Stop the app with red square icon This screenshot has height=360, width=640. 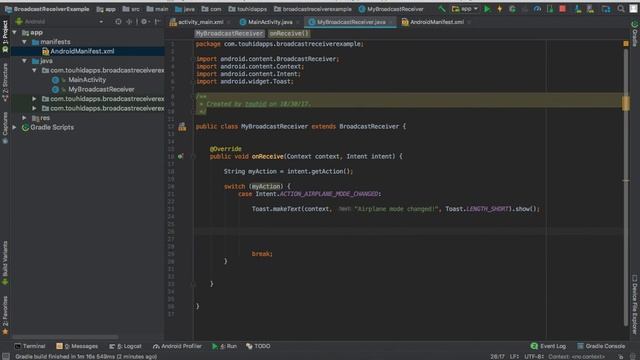coord(562,9)
